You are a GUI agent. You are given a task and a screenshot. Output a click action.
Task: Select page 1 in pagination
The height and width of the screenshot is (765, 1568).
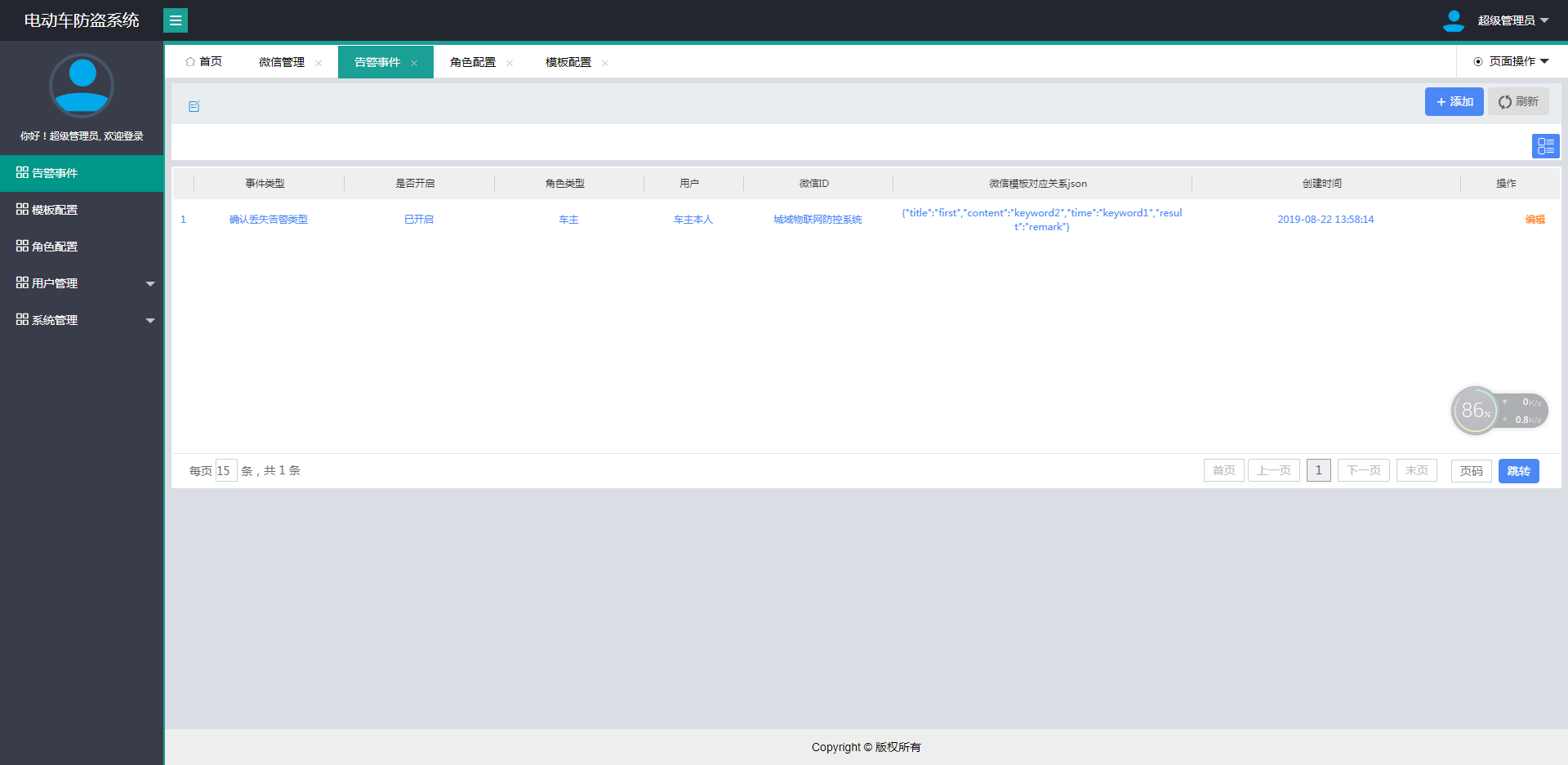1319,470
